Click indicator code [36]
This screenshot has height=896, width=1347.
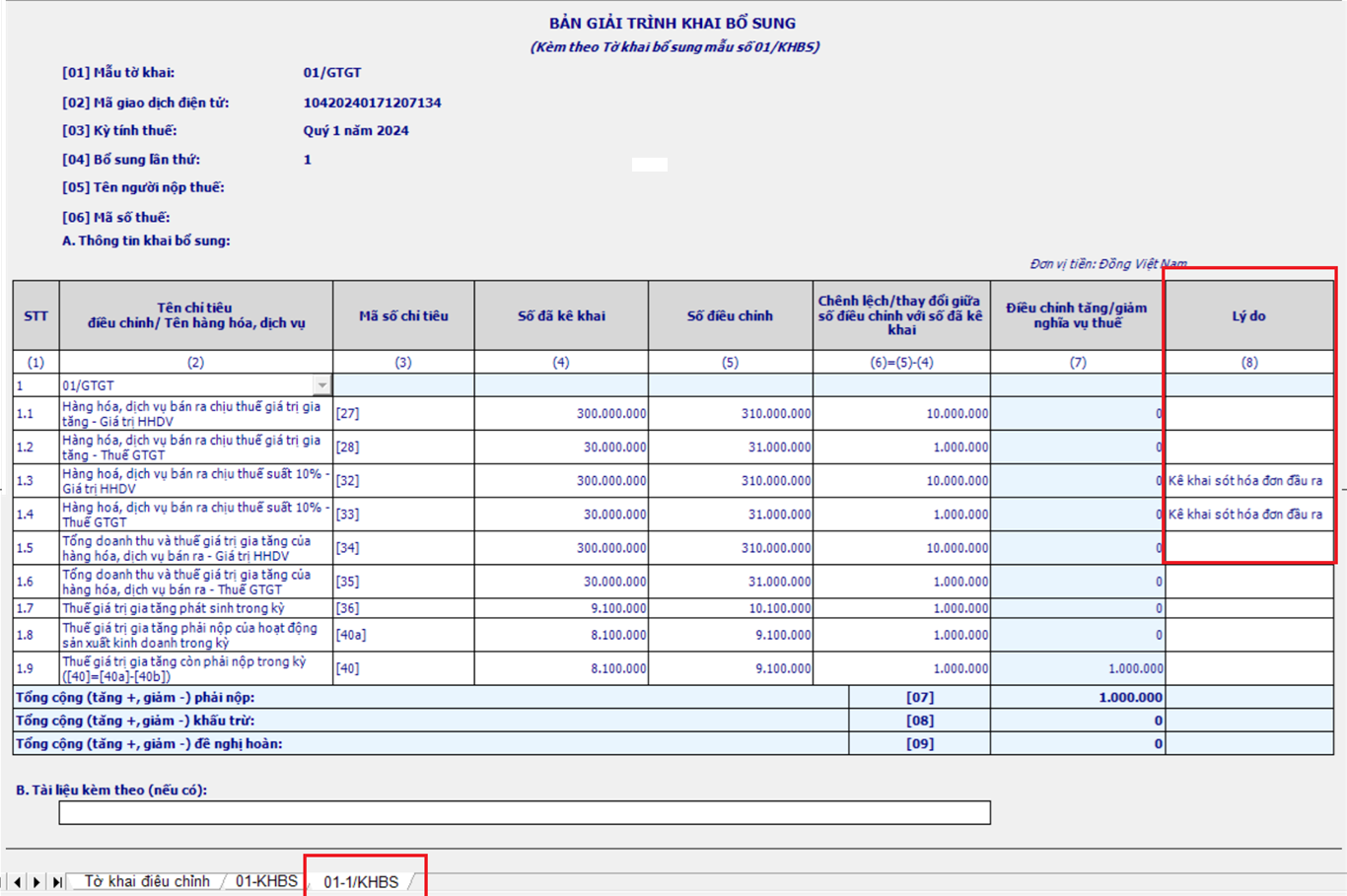click(347, 608)
